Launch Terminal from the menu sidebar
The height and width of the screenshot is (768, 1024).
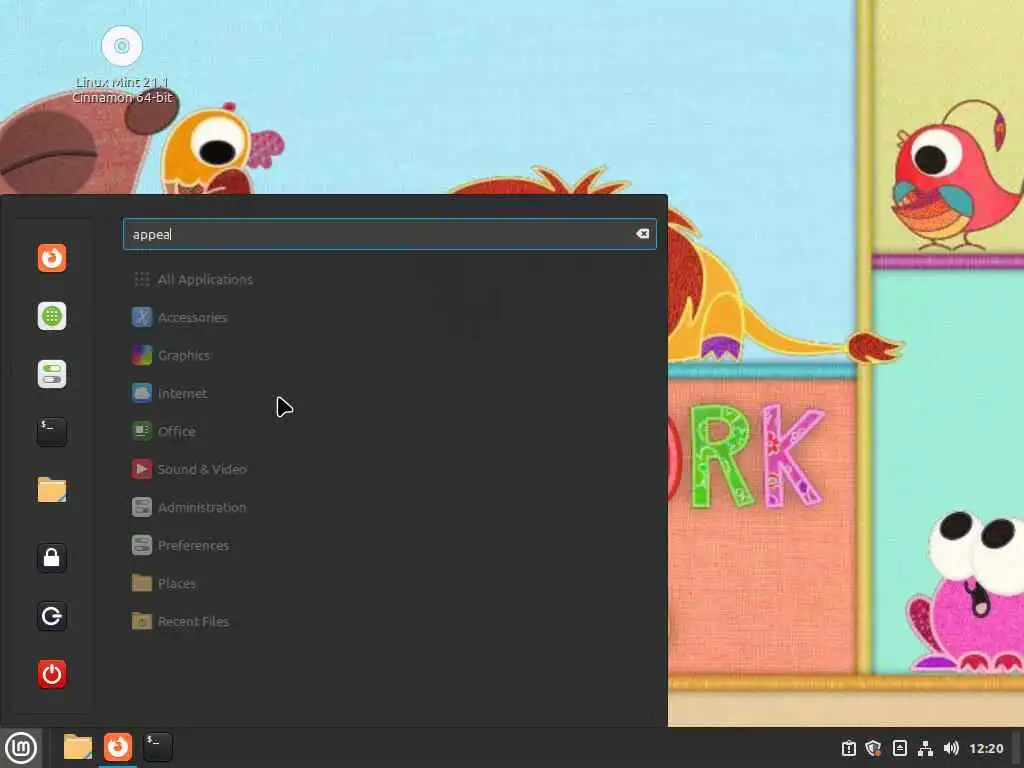(x=52, y=432)
